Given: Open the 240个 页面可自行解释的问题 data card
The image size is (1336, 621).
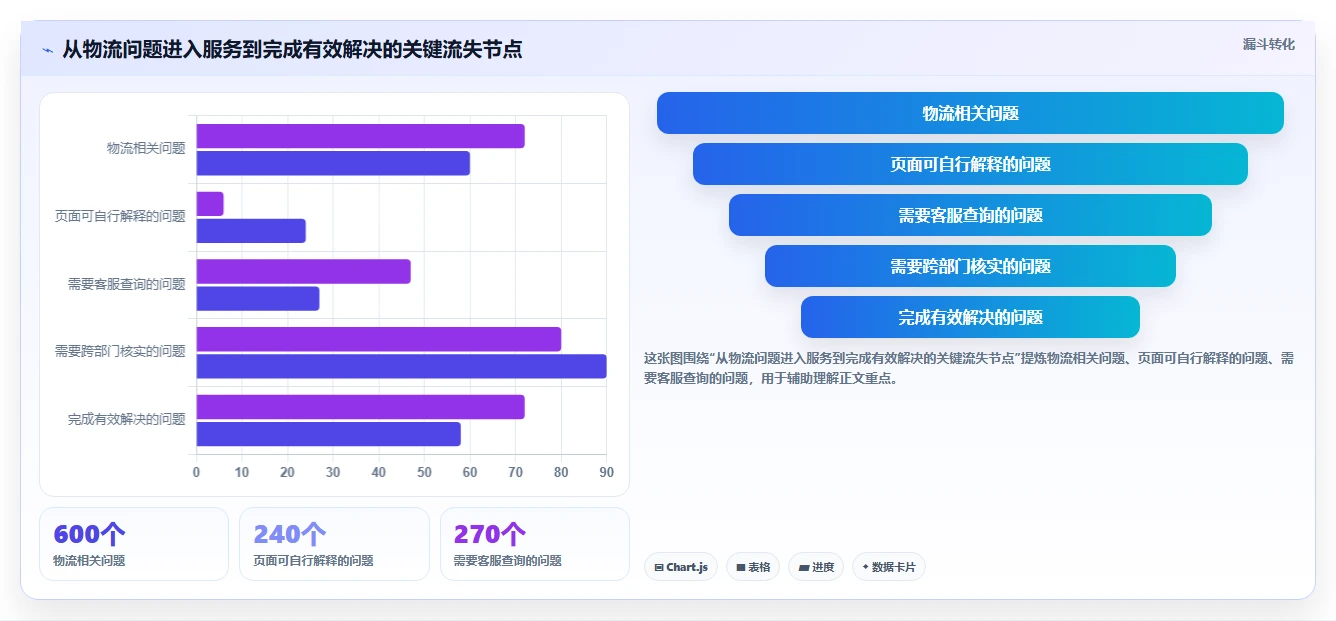Looking at the screenshot, I should click(x=334, y=544).
